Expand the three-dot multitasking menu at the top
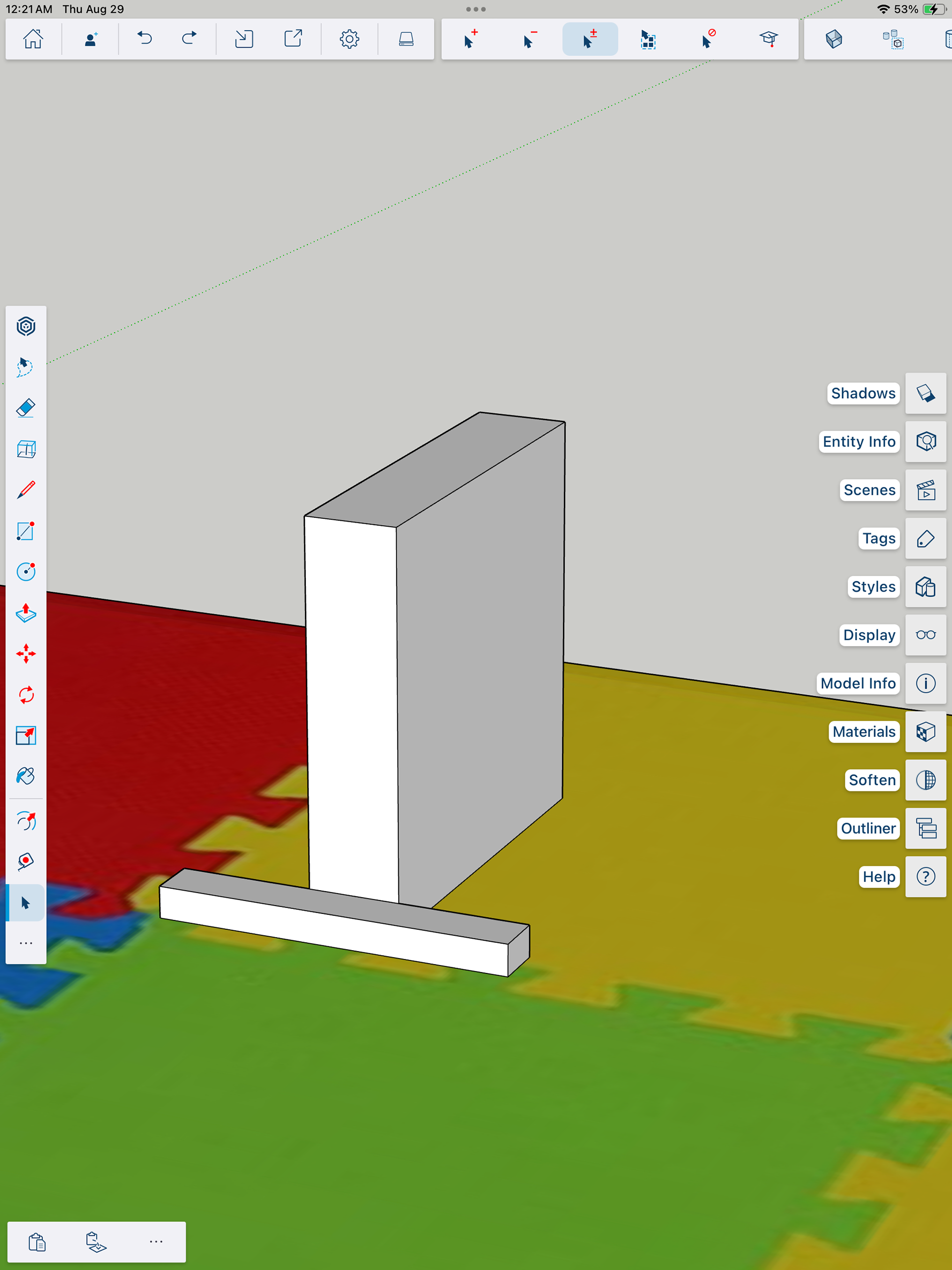 (476, 9)
